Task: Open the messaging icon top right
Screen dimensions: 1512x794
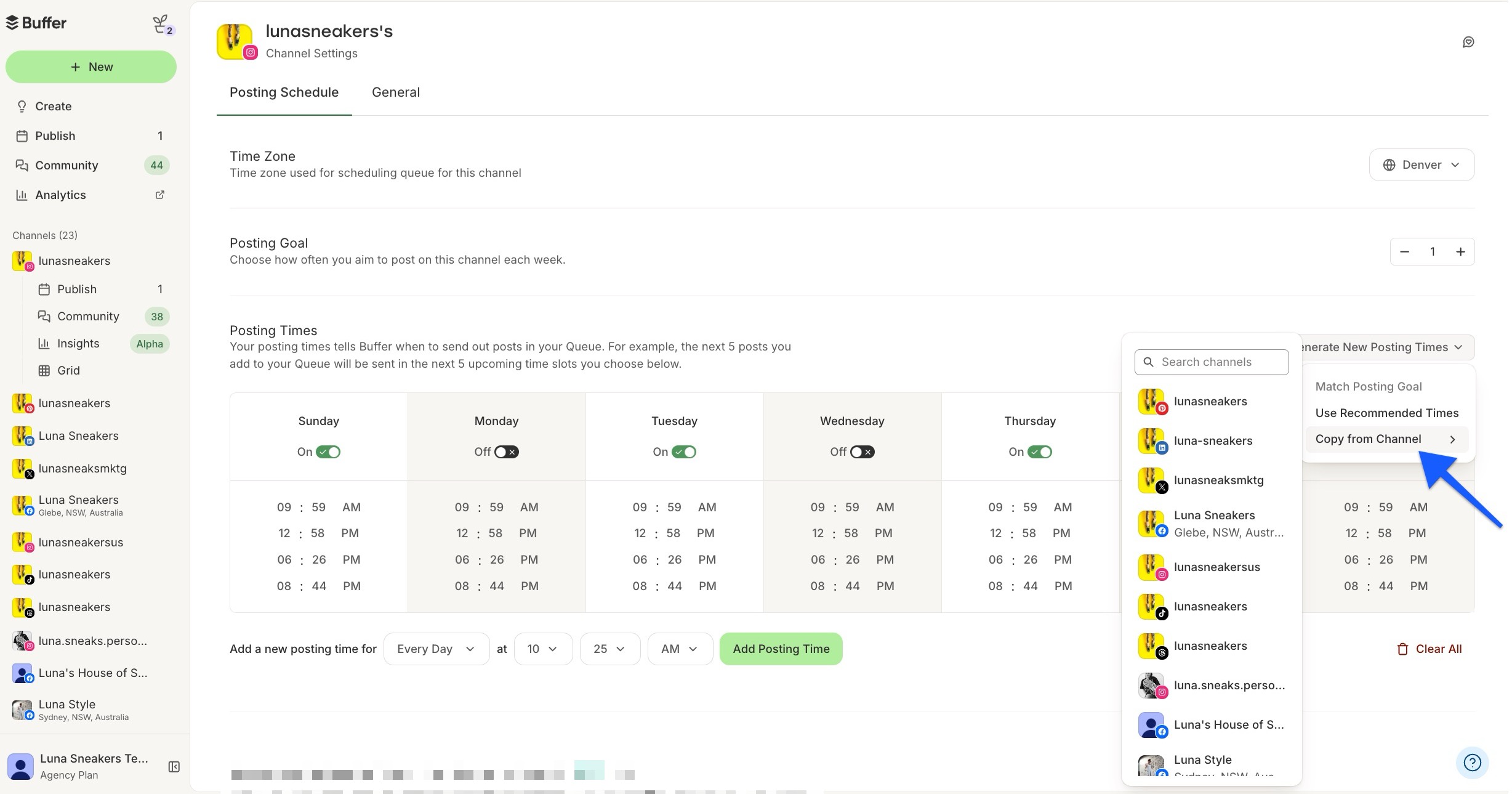Action: [x=1468, y=41]
